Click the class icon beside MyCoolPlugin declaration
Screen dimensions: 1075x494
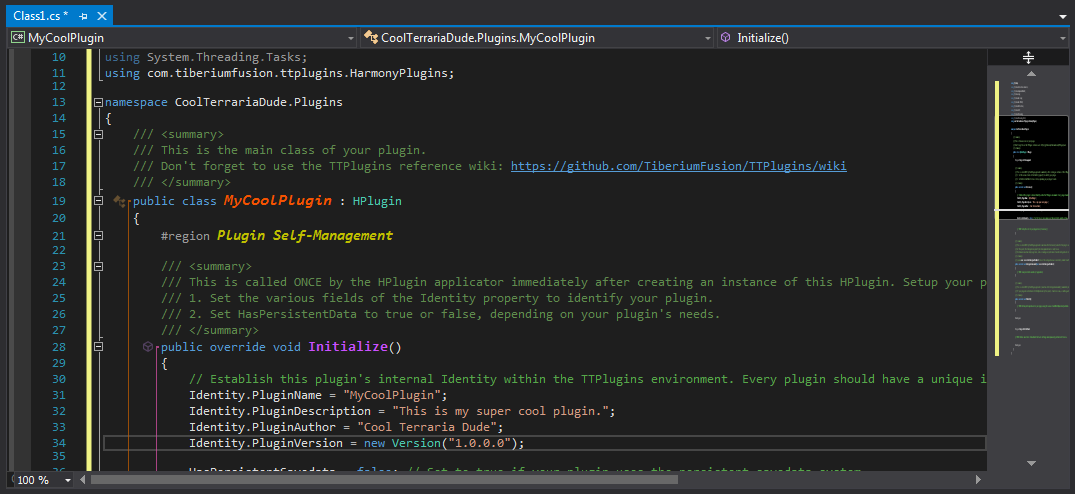[121, 202]
